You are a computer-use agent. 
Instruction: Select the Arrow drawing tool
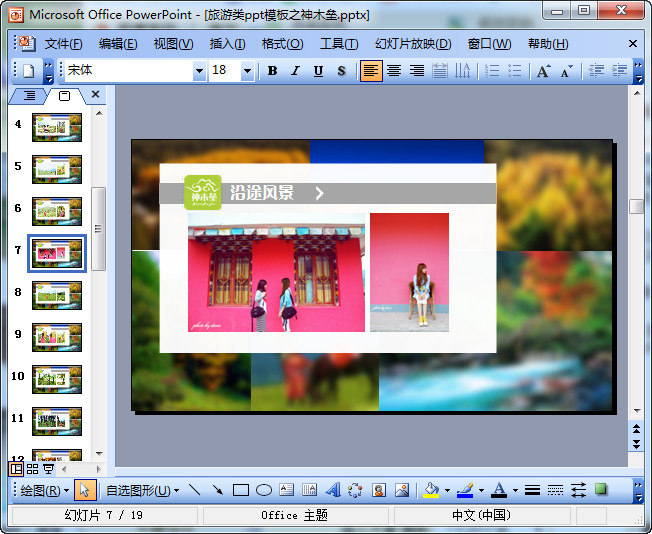[217, 490]
